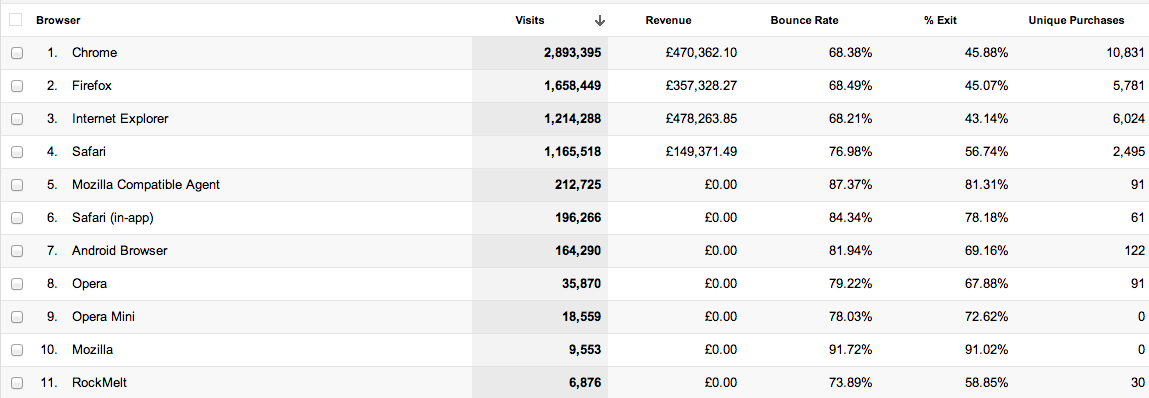Select the Firefox row checkbox
The width and height of the screenshot is (1149, 398).
(x=17, y=86)
